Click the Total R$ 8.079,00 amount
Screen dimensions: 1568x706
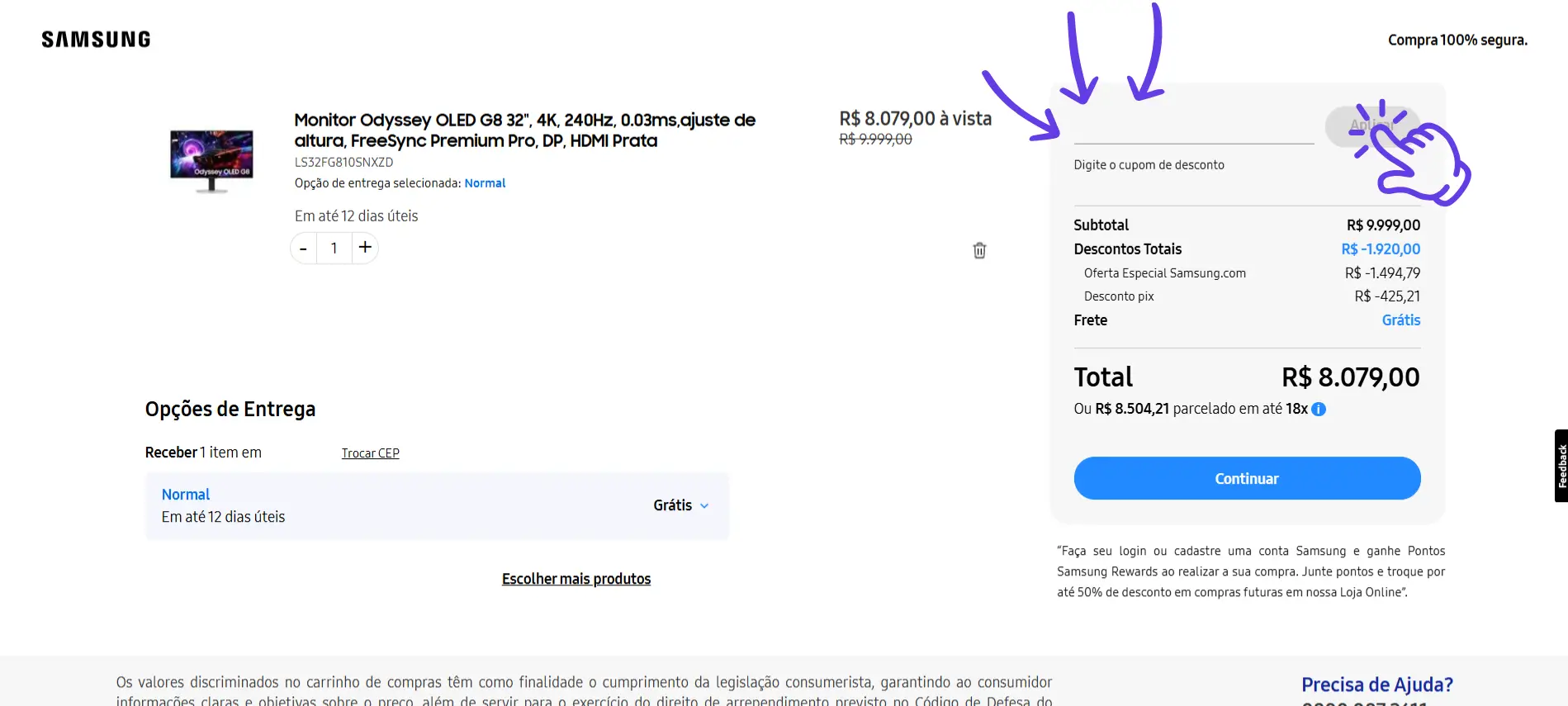click(x=1350, y=377)
